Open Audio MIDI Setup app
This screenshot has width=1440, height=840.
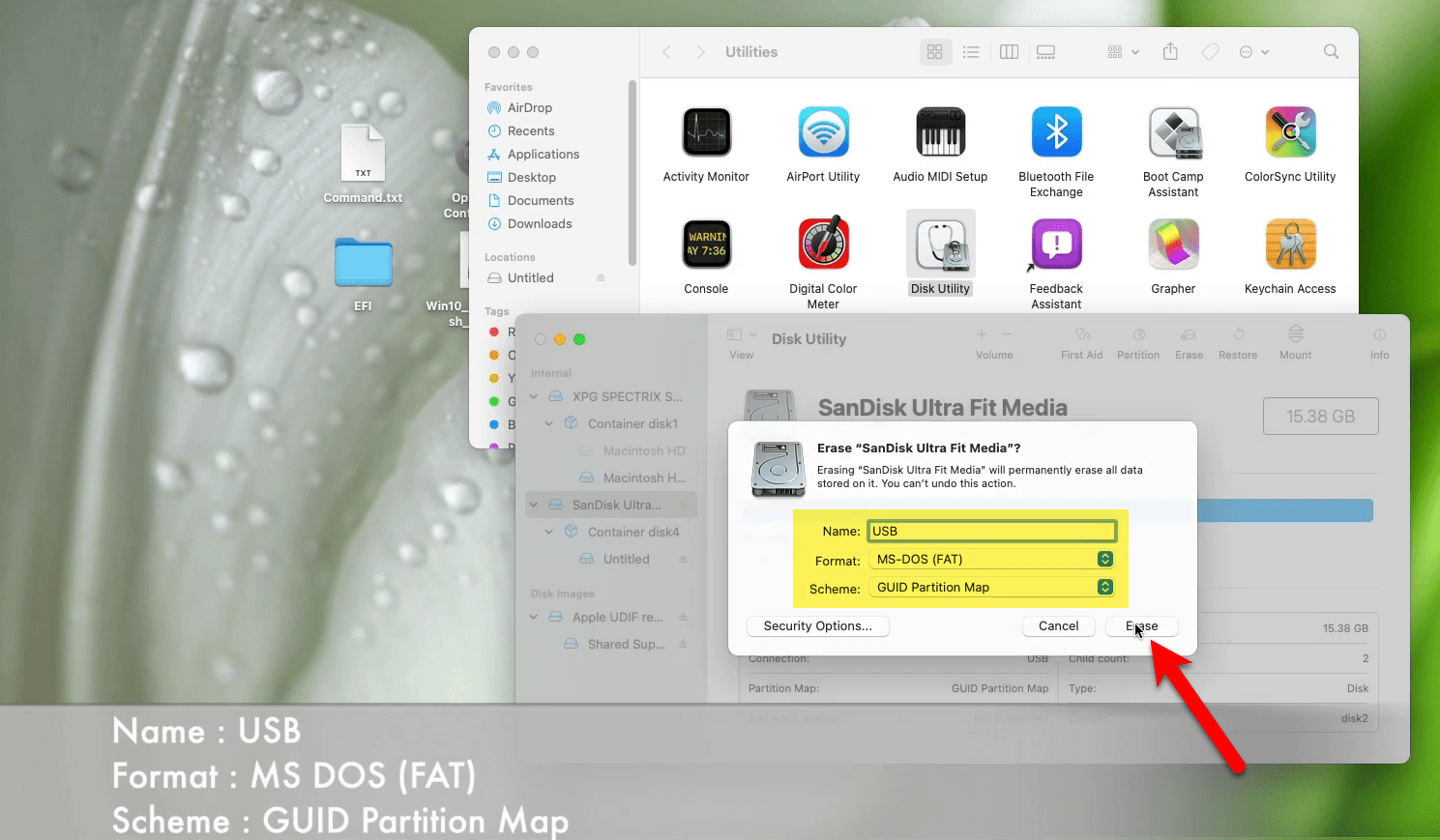click(x=940, y=132)
